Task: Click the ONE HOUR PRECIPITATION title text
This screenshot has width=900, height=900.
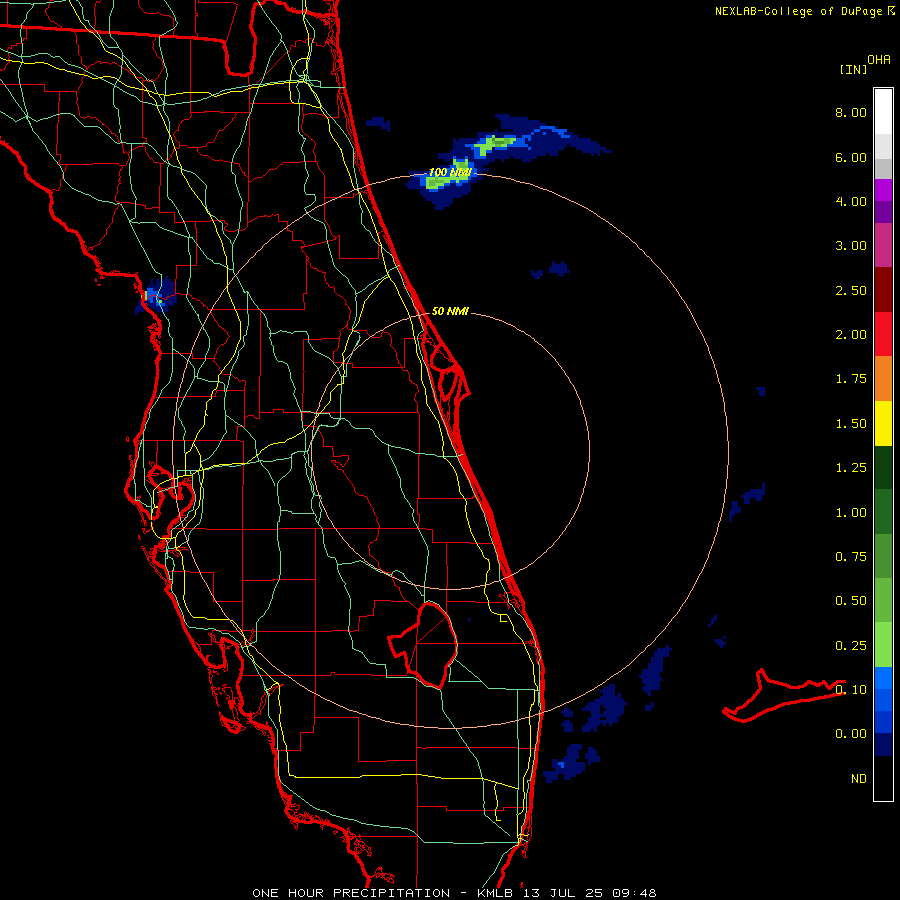Action: (x=351, y=893)
